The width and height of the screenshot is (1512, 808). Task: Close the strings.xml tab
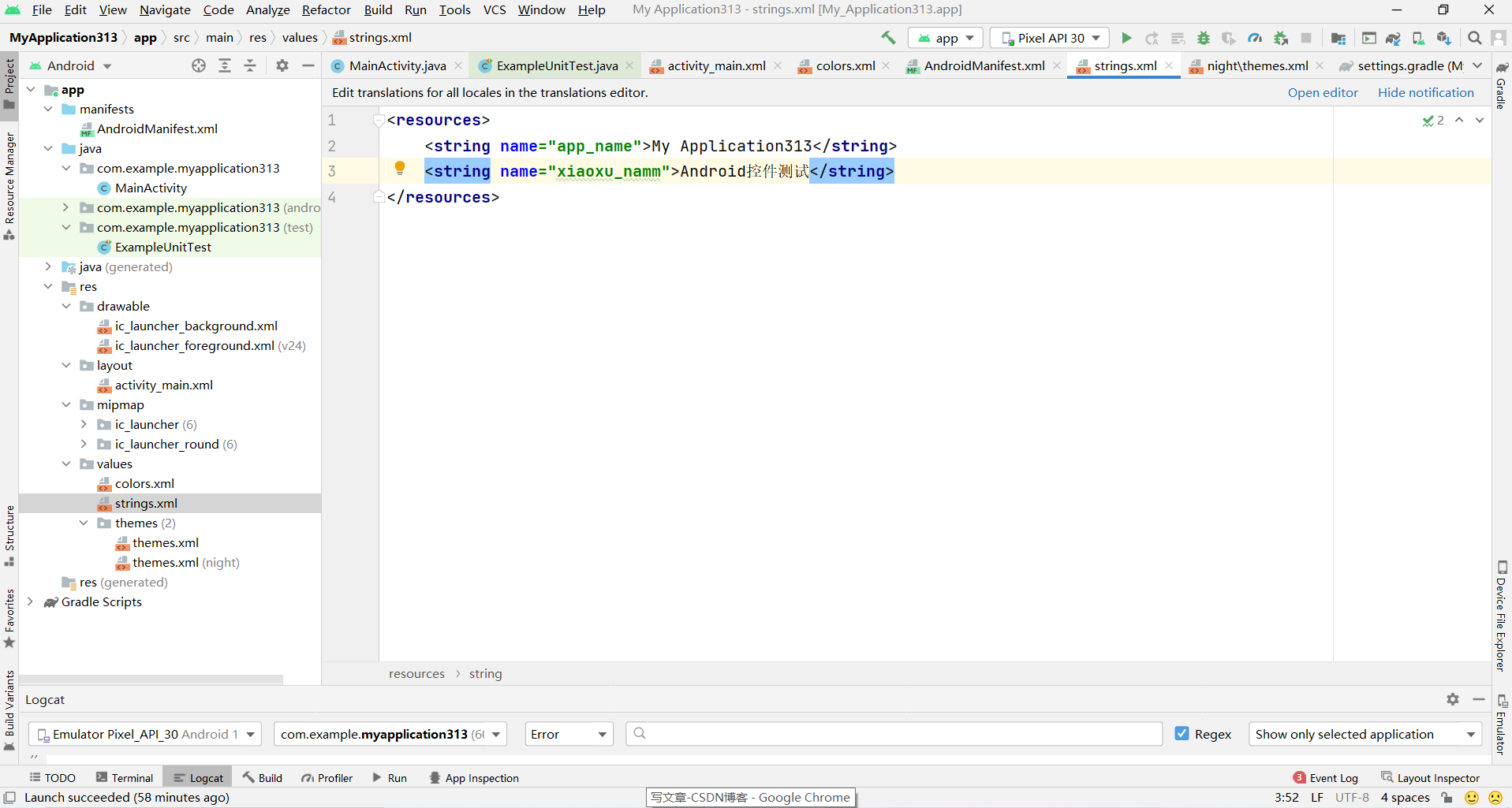(1169, 65)
